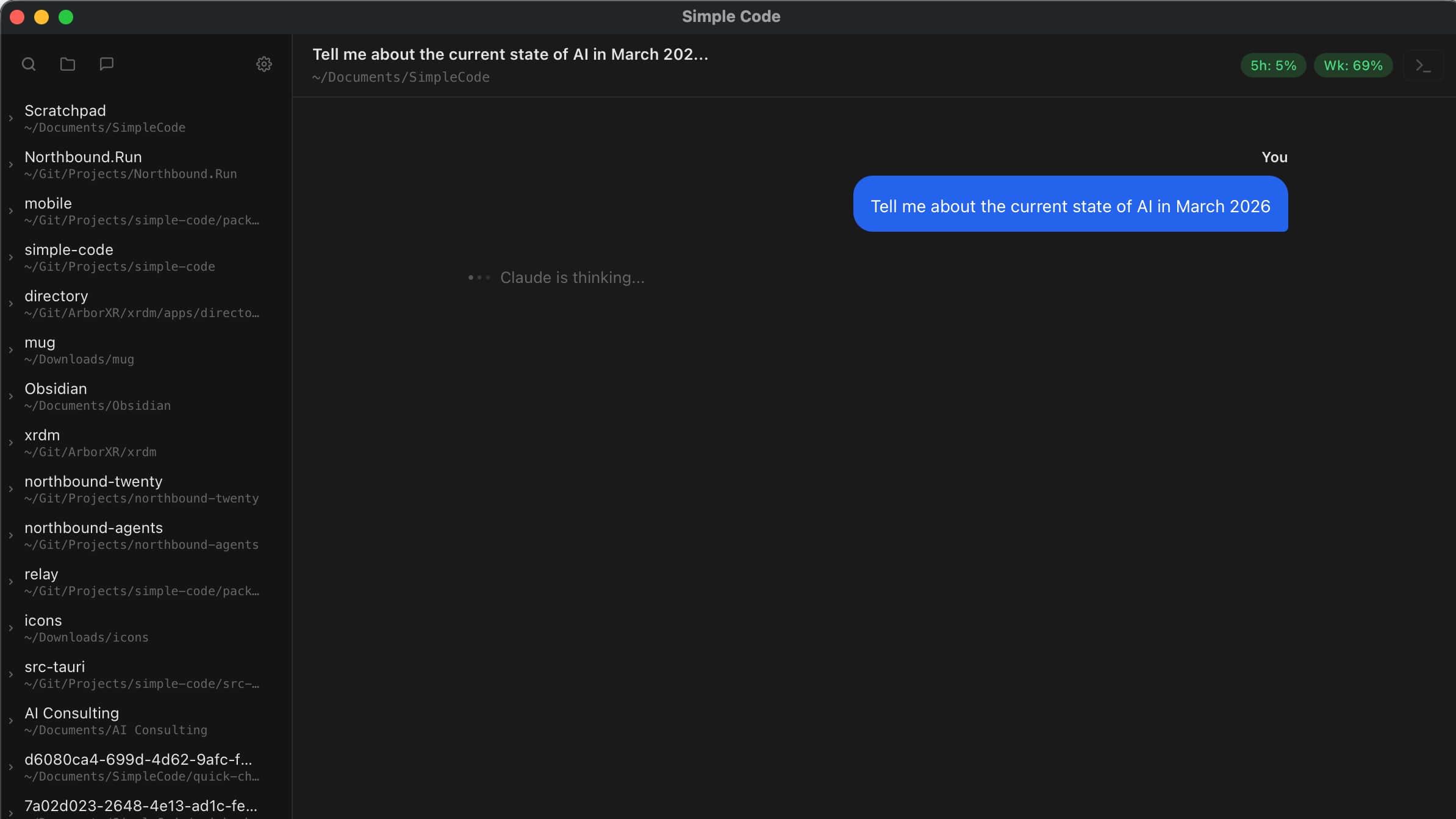The image size is (1456, 819).
Task: Open the AI Consulting project
Action: click(146, 721)
